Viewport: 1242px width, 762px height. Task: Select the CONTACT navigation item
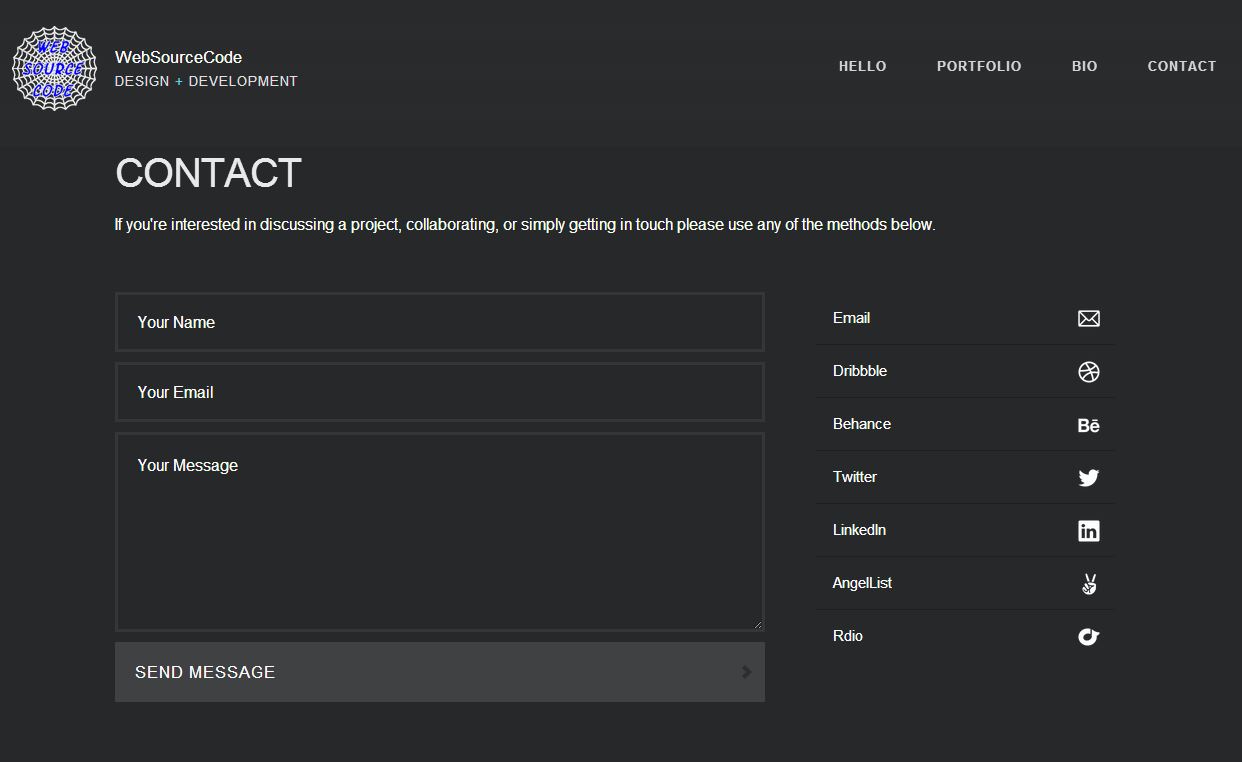click(1182, 66)
